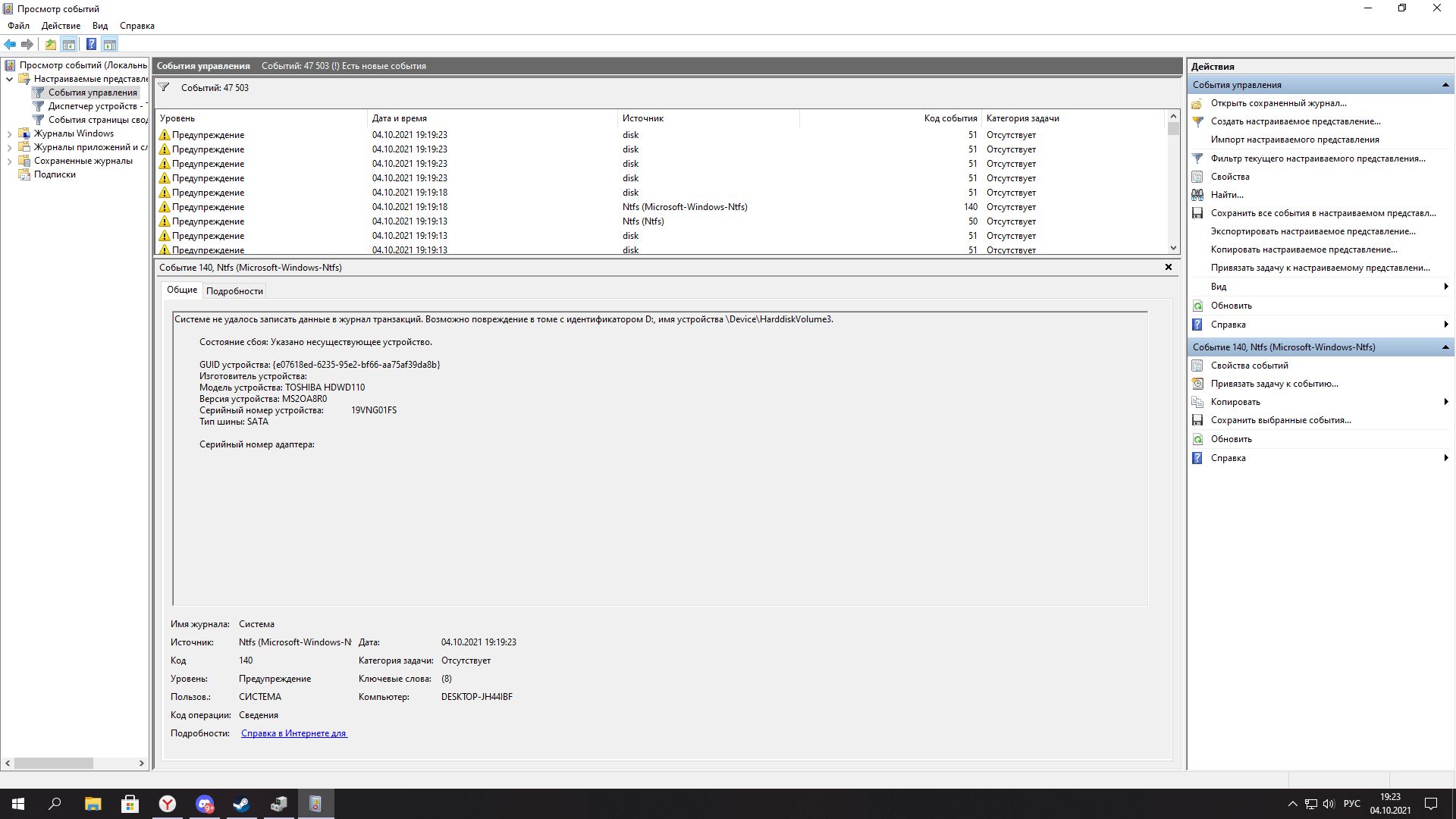Viewport: 1456px width, 819px height.
Task: Click the tree pane horizontal scrollbar thumb
Action: pyautogui.click(x=53, y=764)
